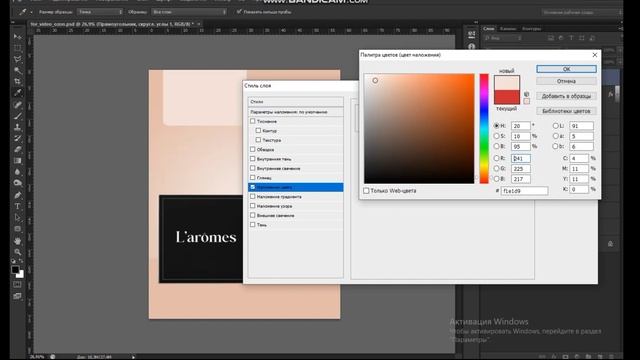Enable the Тиснение style checkbox
Image resolution: width=640 pixels, height=360 pixels.
tap(253, 121)
